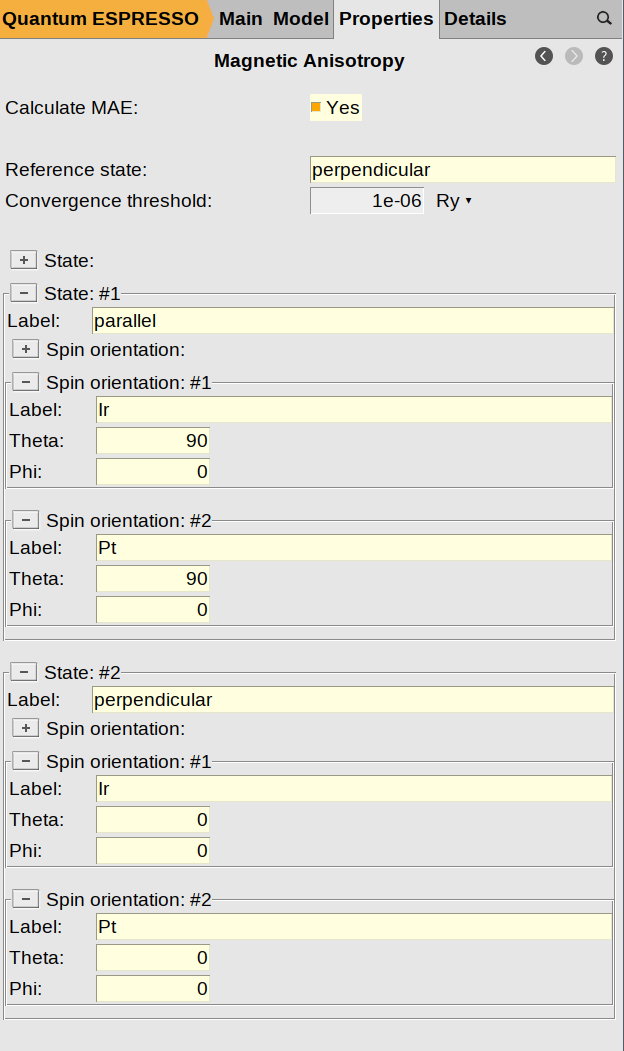This screenshot has height=1051, width=624.
Task: Edit the Reference state field
Action: pyautogui.click(x=462, y=170)
